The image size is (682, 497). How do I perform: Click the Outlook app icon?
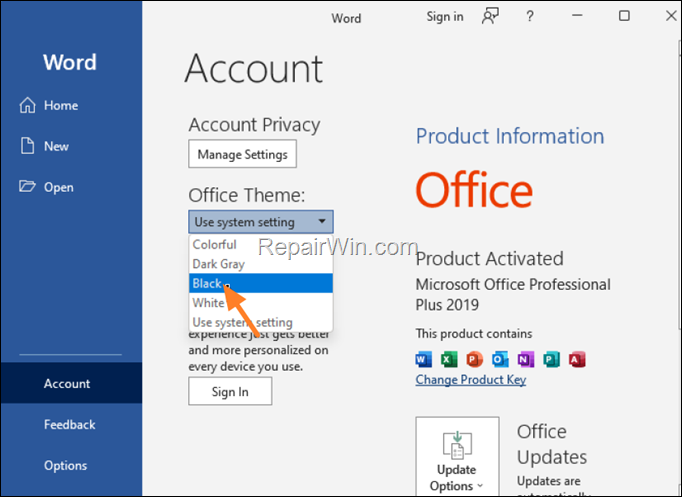tap(500, 359)
